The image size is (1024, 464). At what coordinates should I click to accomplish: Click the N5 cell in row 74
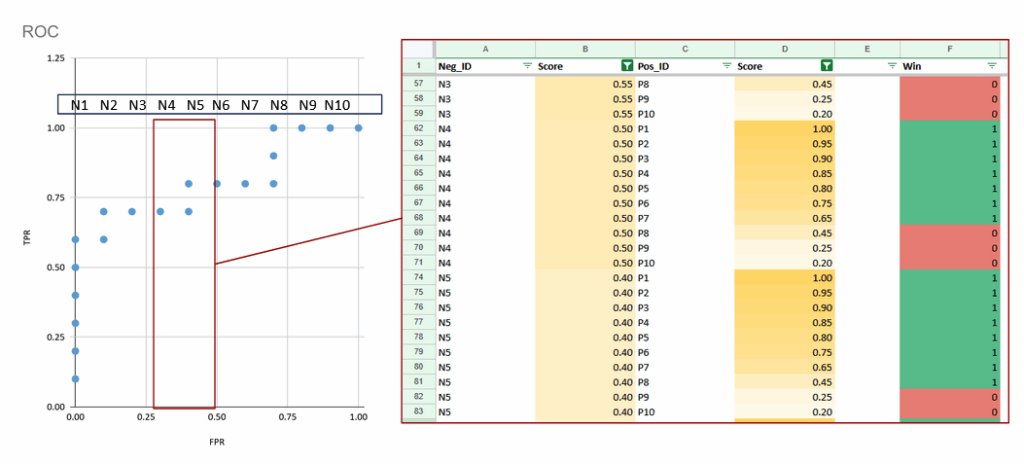[x=485, y=278]
